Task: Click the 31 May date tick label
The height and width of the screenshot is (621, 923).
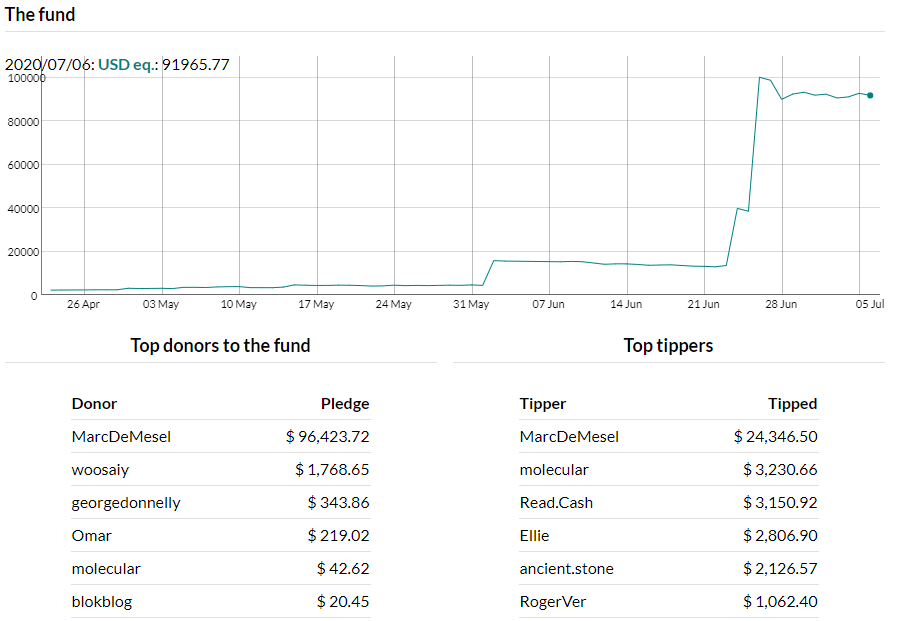Action: [x=471, y=304]
